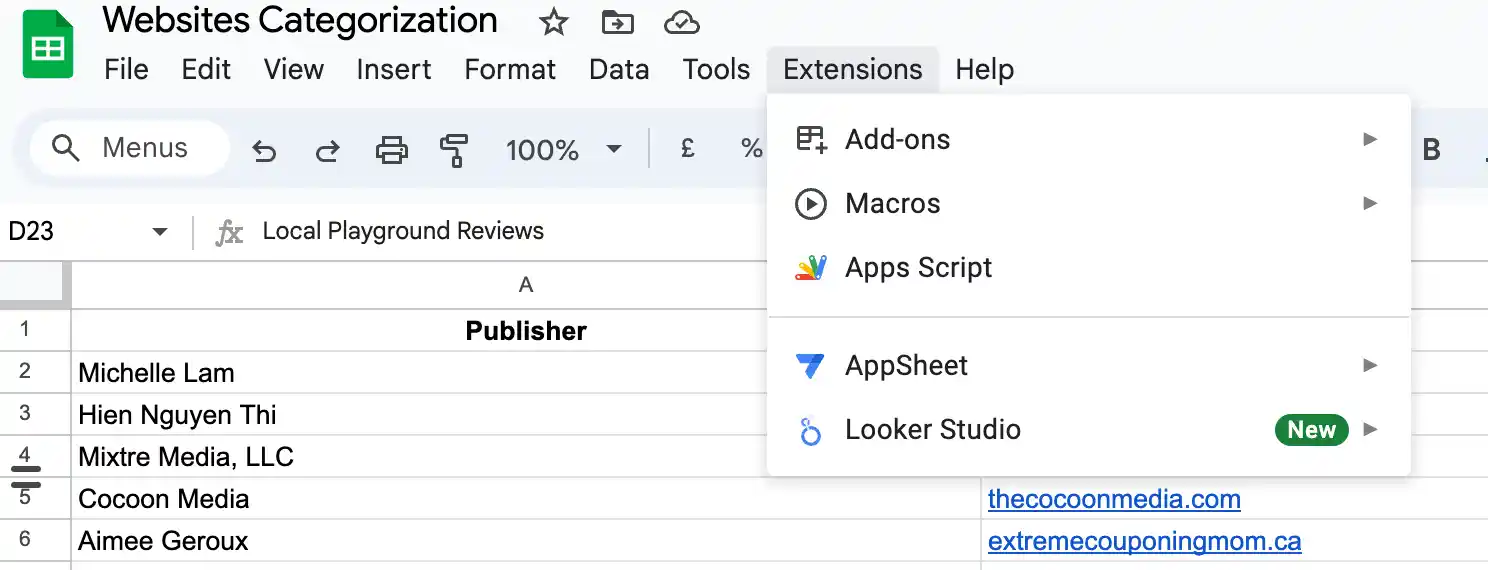Screen dimensions: 1488x570
Task: Expand the AppSheet submenu arrow
Action: click(1371, 365)
